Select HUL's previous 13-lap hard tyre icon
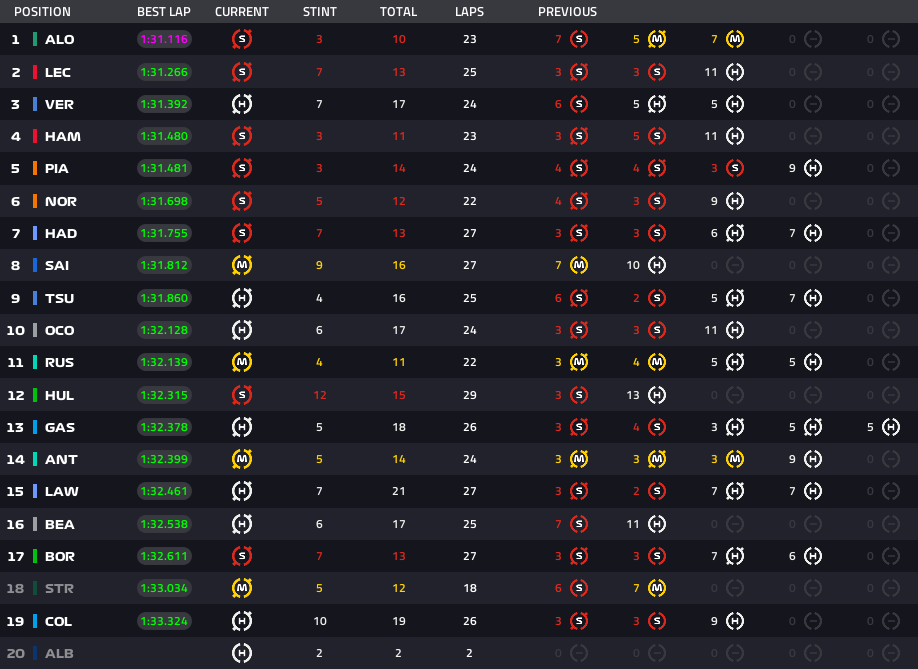Image resolution: width=918 pixels, height=669 pixels. 657,395
